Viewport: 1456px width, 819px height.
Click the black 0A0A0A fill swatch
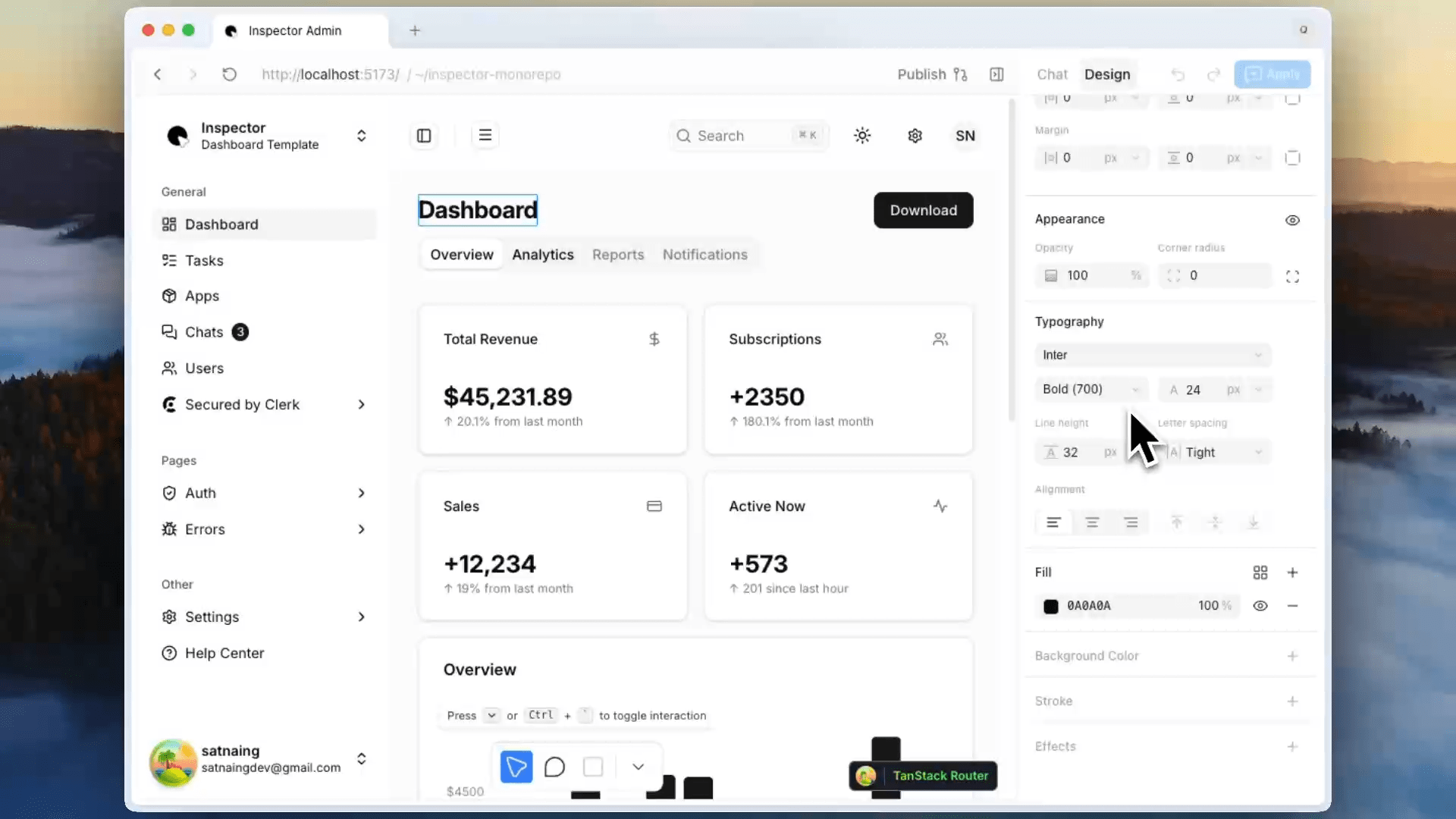pos(1050,606)
